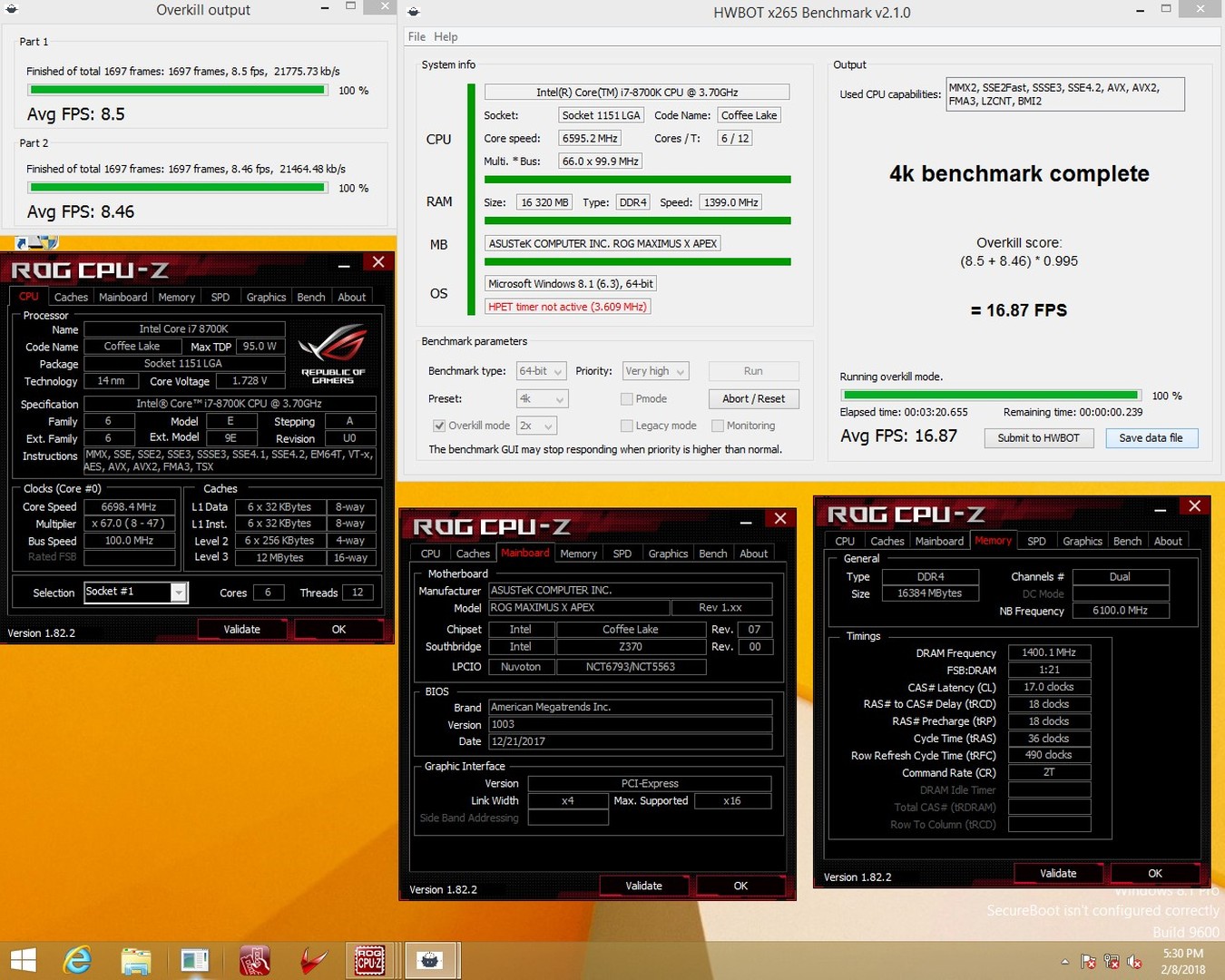Viewport: 1225px width, 980px height.
Task: Enable the Pmode checkbox
Action: click(626, 398)
